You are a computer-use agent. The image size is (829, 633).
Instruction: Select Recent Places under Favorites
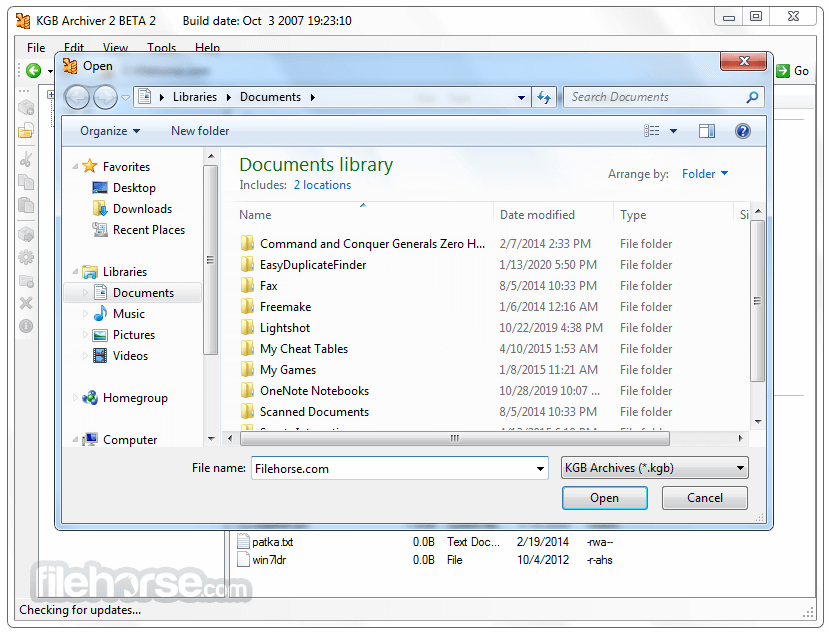149,230
